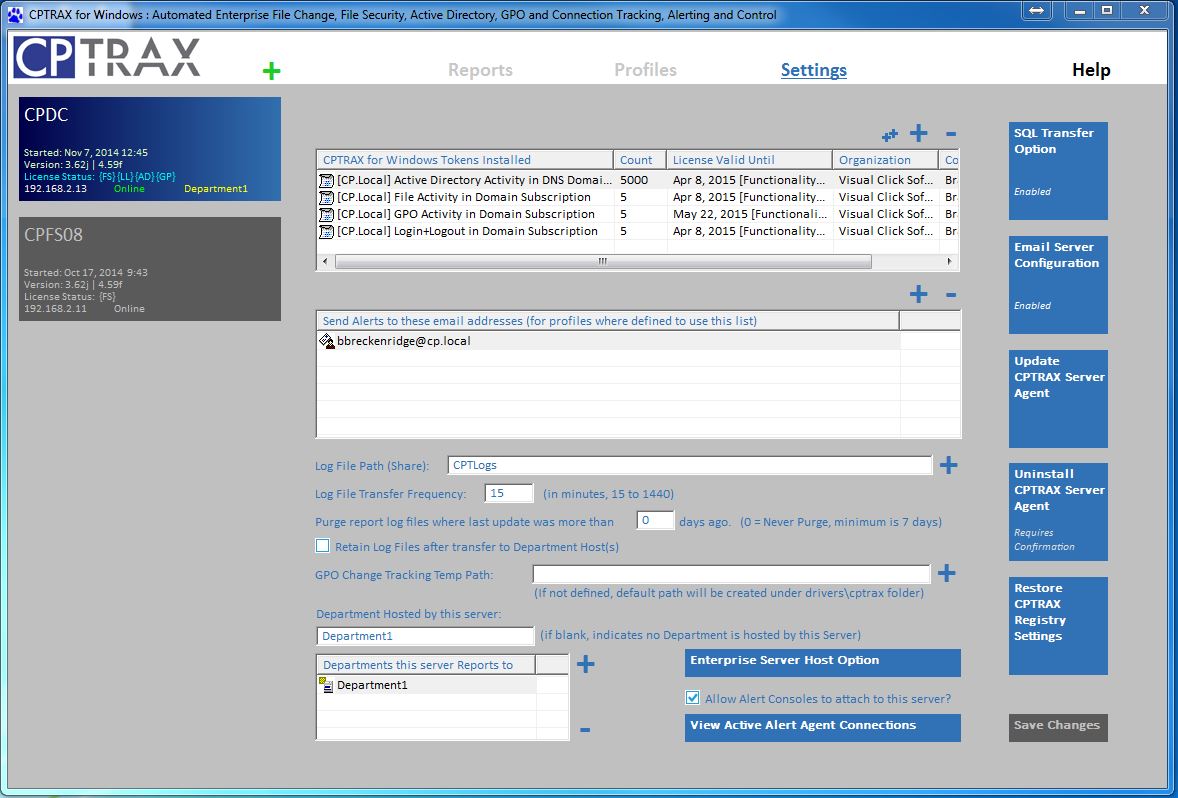Screen dimensions: 1178x798
Task: Open SQL Transfer Option
Action: 1058,171
